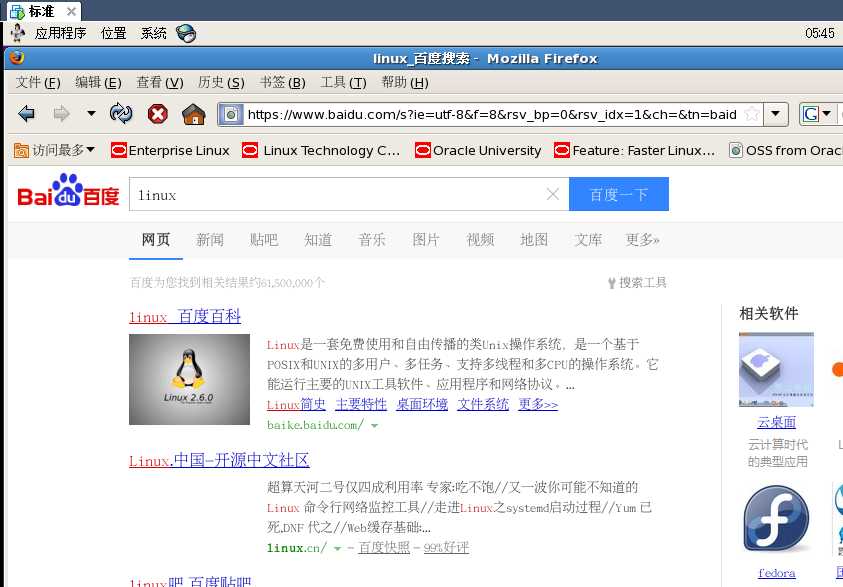Open Linux.中国-开源中文社区 result

[219, 461]
